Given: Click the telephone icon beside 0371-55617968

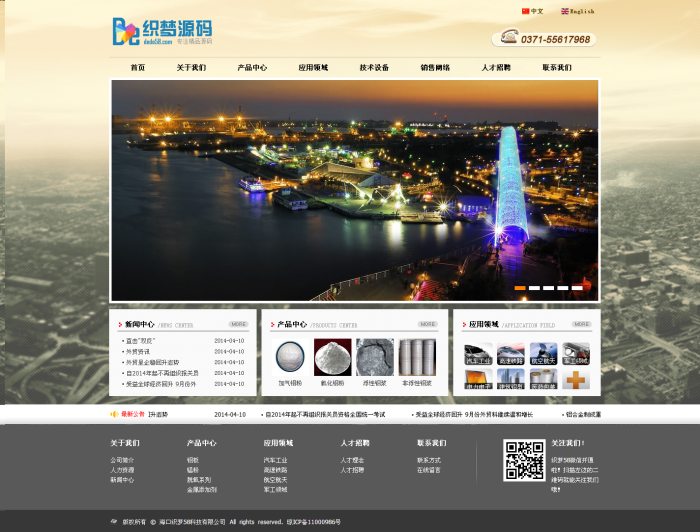Looking at the screenshot, I should [x=509, y=36].
